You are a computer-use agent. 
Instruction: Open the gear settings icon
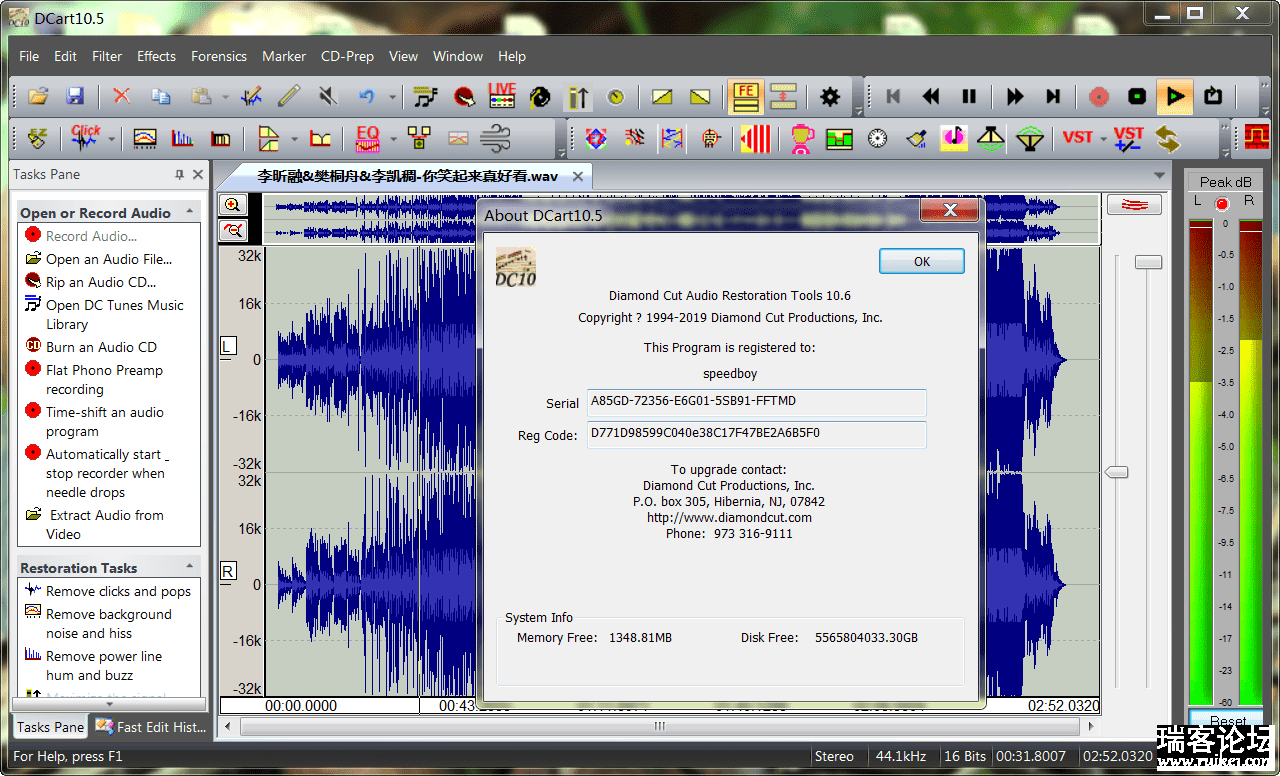pos(830,97)
